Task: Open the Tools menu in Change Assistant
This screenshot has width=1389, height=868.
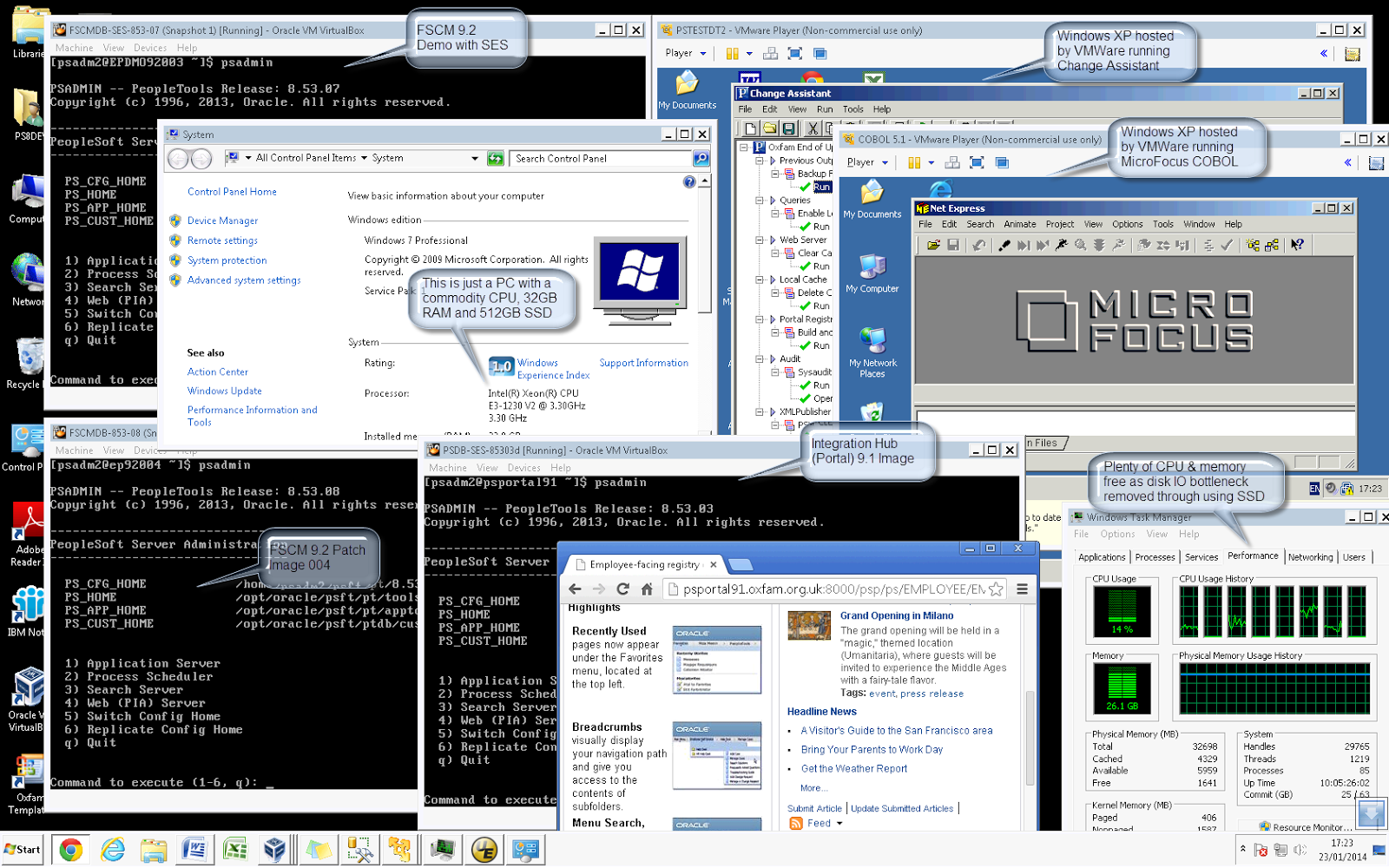Action: [x=853, y=109]
